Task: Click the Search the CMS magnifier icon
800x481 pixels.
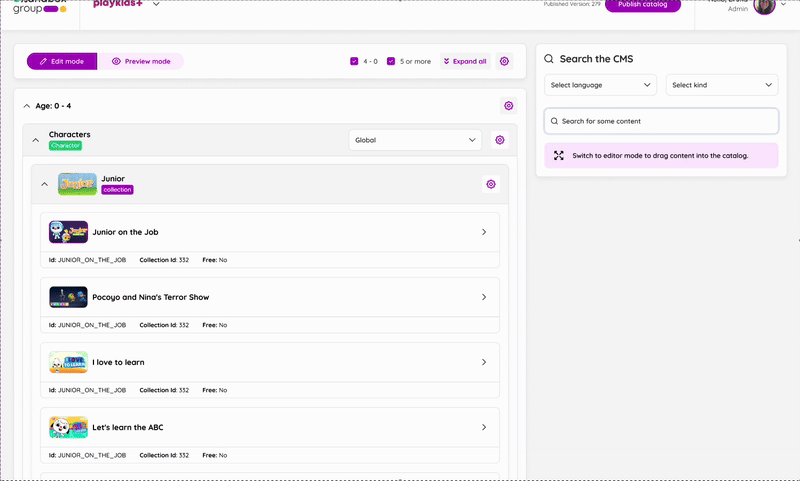Action: (548, 59)
